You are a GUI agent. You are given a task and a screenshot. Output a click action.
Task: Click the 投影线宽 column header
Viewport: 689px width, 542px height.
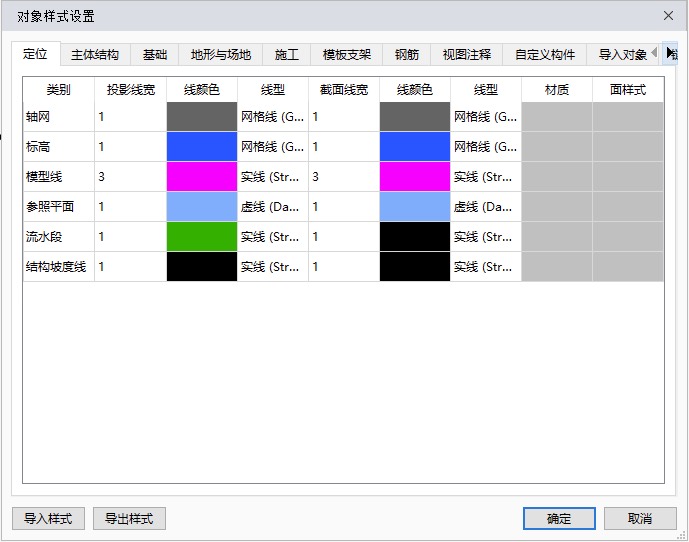(131, 90)
